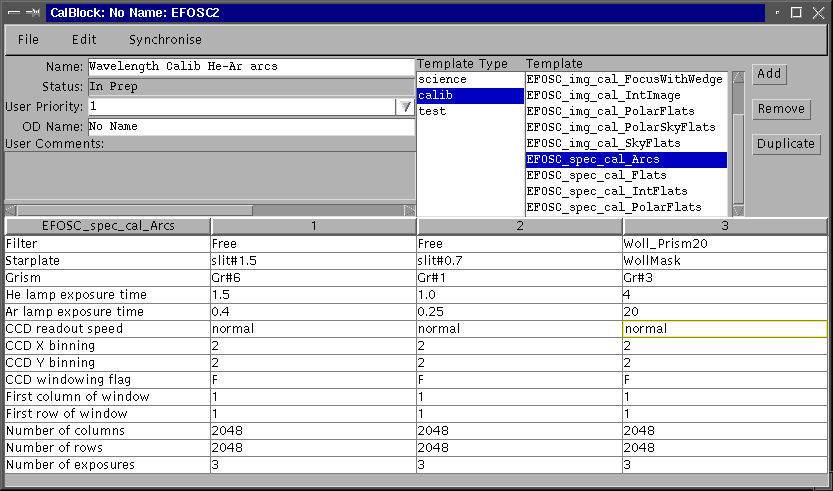833x491 pixels.
Task: Select EFOSC_spec_cal_Flats template
Action: (626, 175)
